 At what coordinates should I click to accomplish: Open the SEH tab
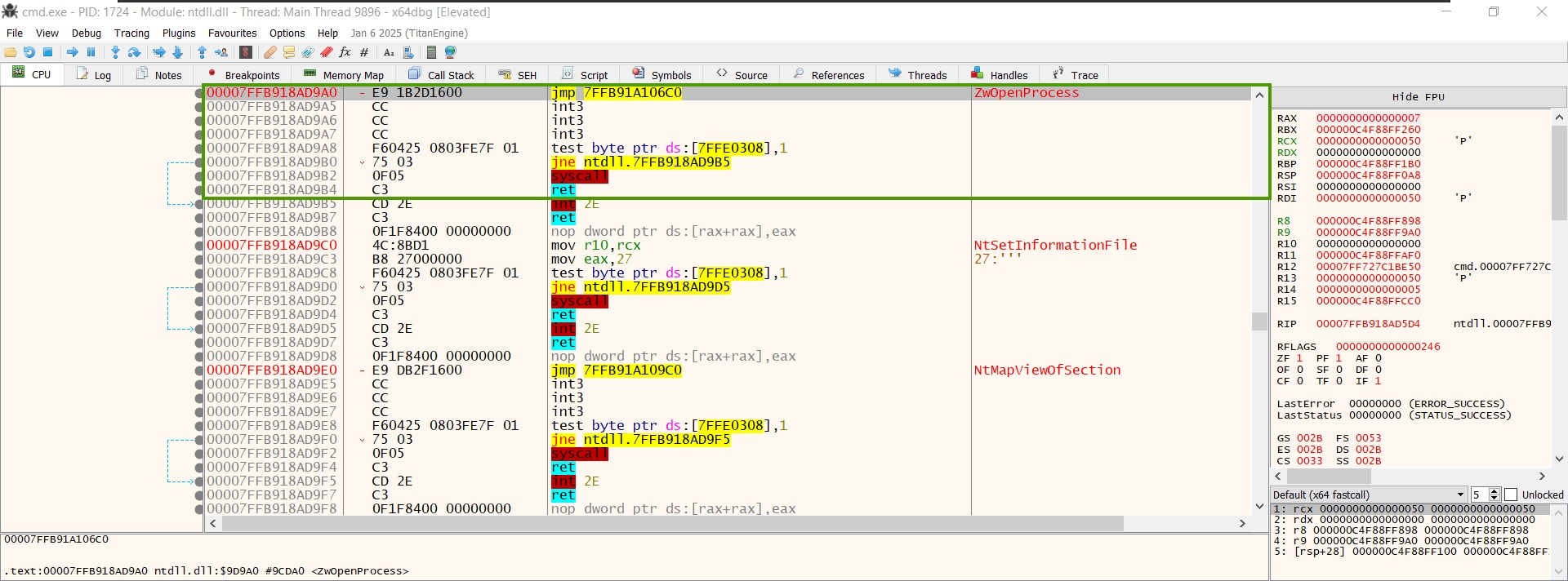(x=517, y=75)
